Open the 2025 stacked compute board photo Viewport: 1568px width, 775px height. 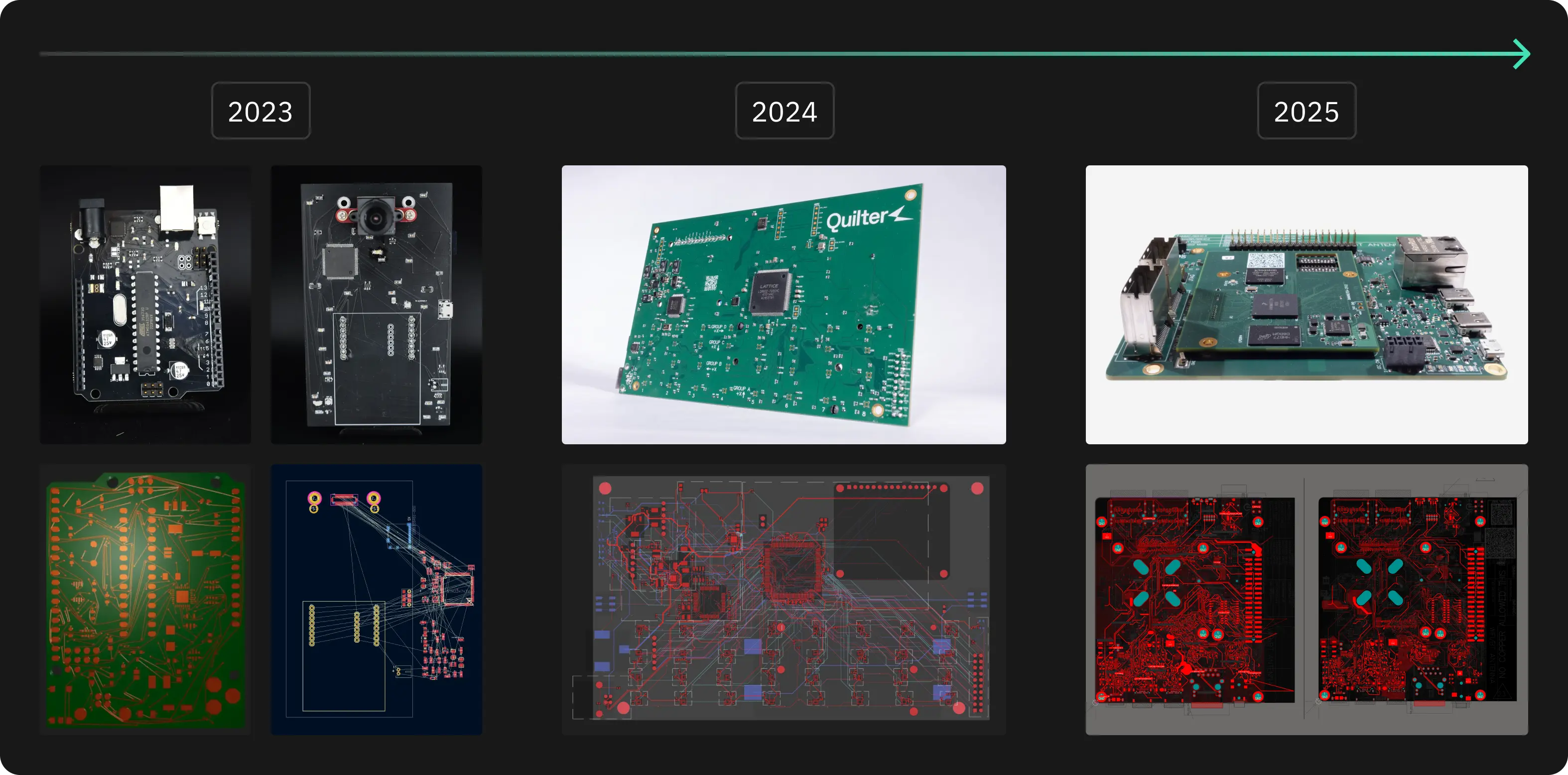tap(1307, 304)
